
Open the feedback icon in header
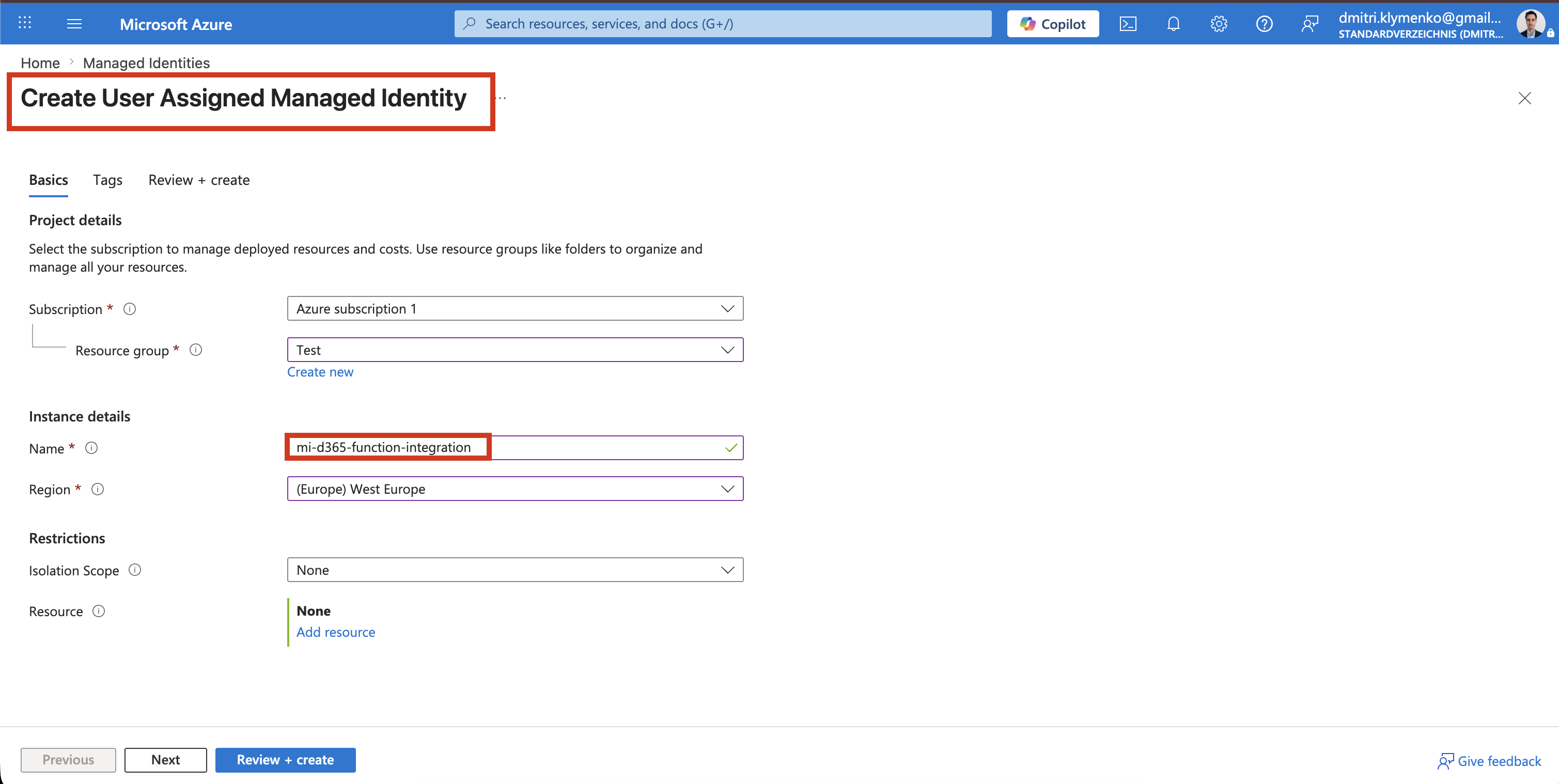pos(1309,24)
